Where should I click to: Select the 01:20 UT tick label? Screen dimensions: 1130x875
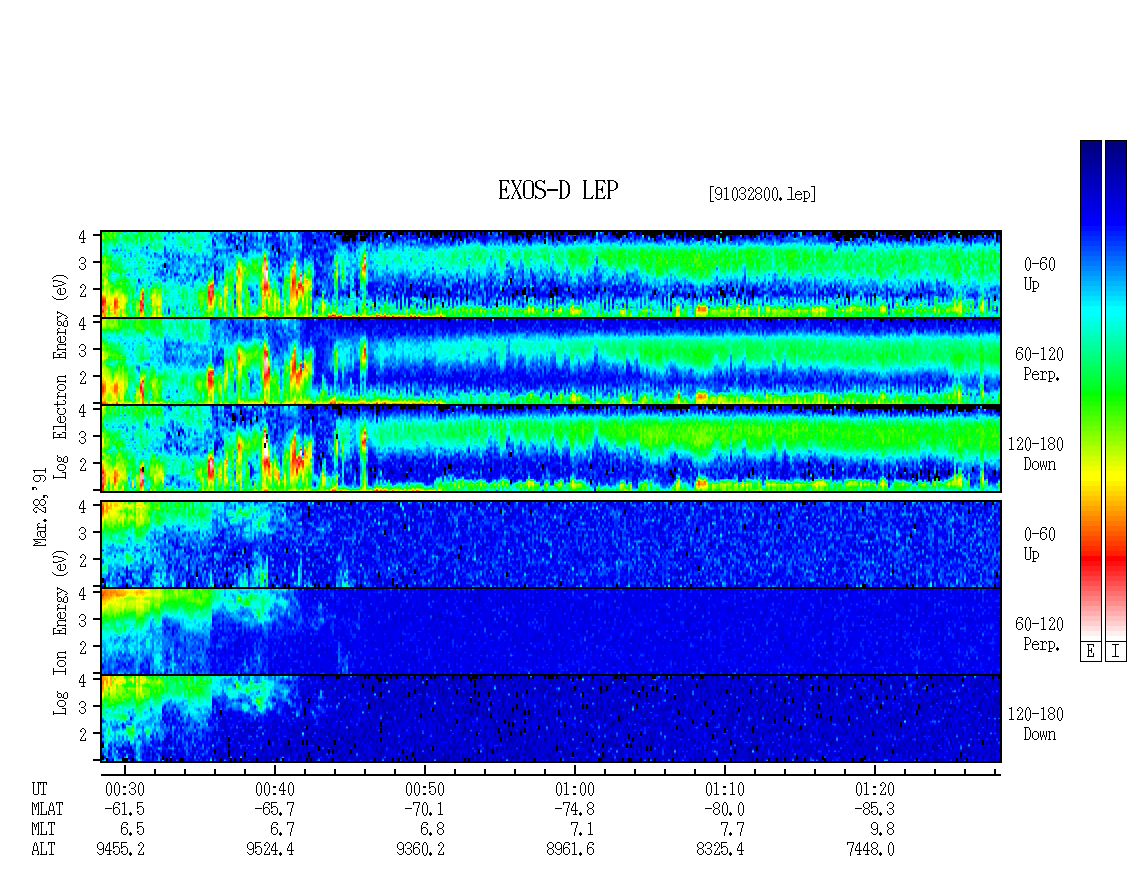click(874, 789)
